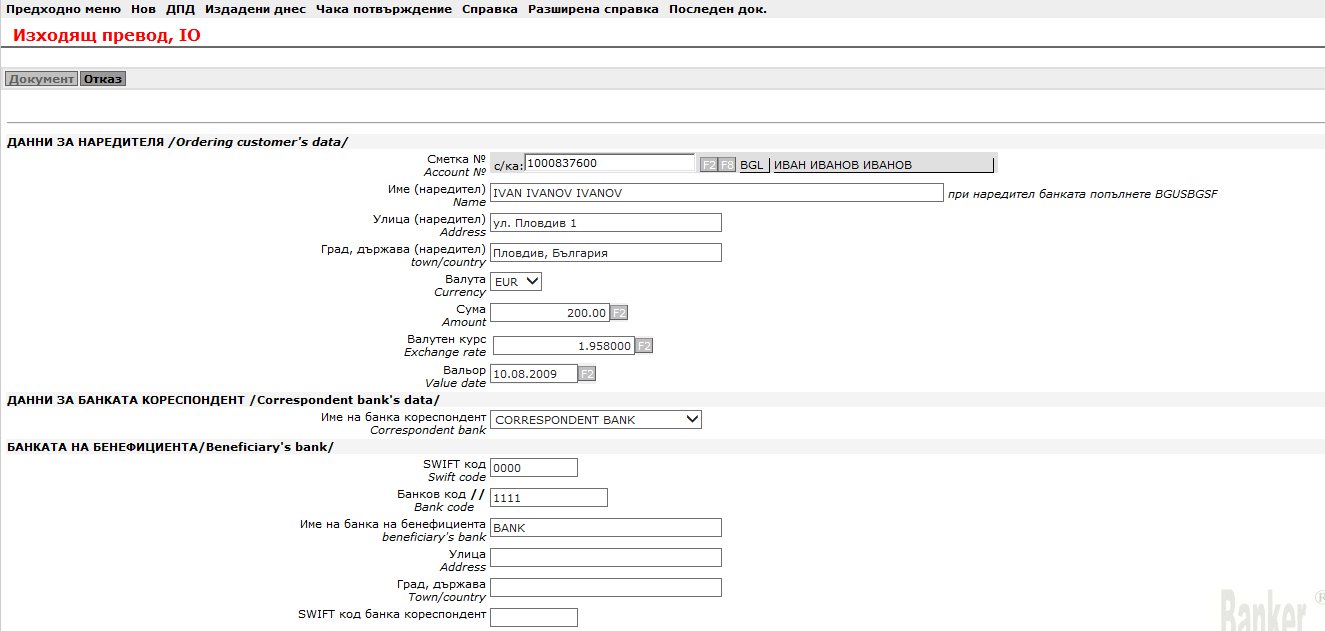This screenshot has width=1325, height=631.
Task: Open the ДПД menu item
Action: click(180, 9)
